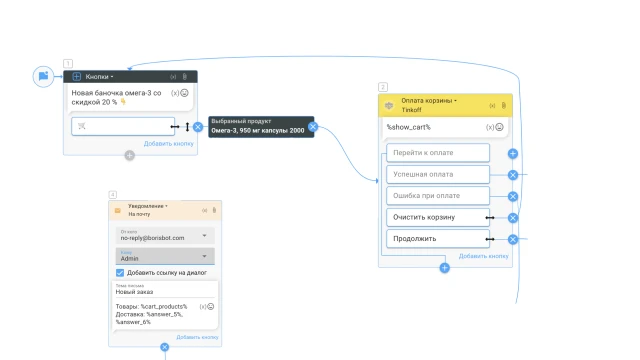Click the На почту subtitle in notification block
640x360 pixels.
coord(139,214)
